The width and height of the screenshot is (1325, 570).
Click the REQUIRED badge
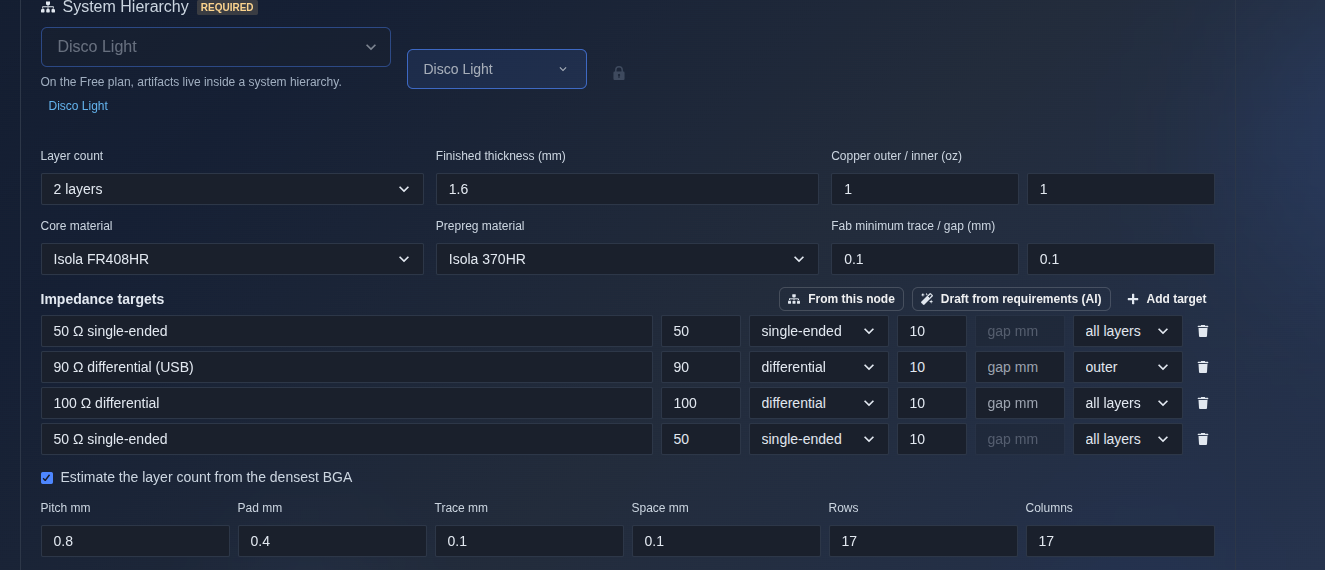pos(227,7)
